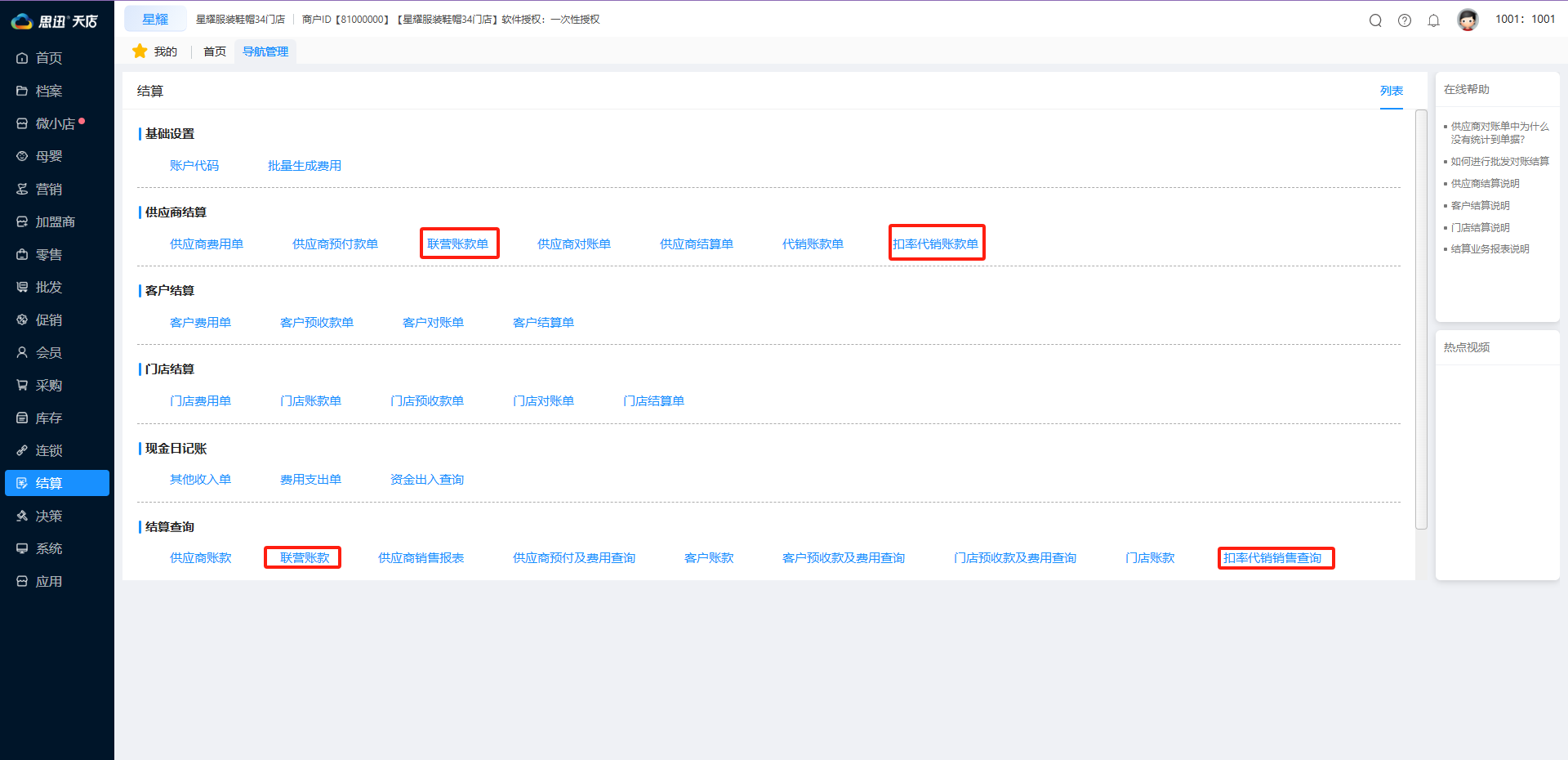The image size is (1568, 760).
Task: Switch to 列表 list view
Action: coord(1391,91)
